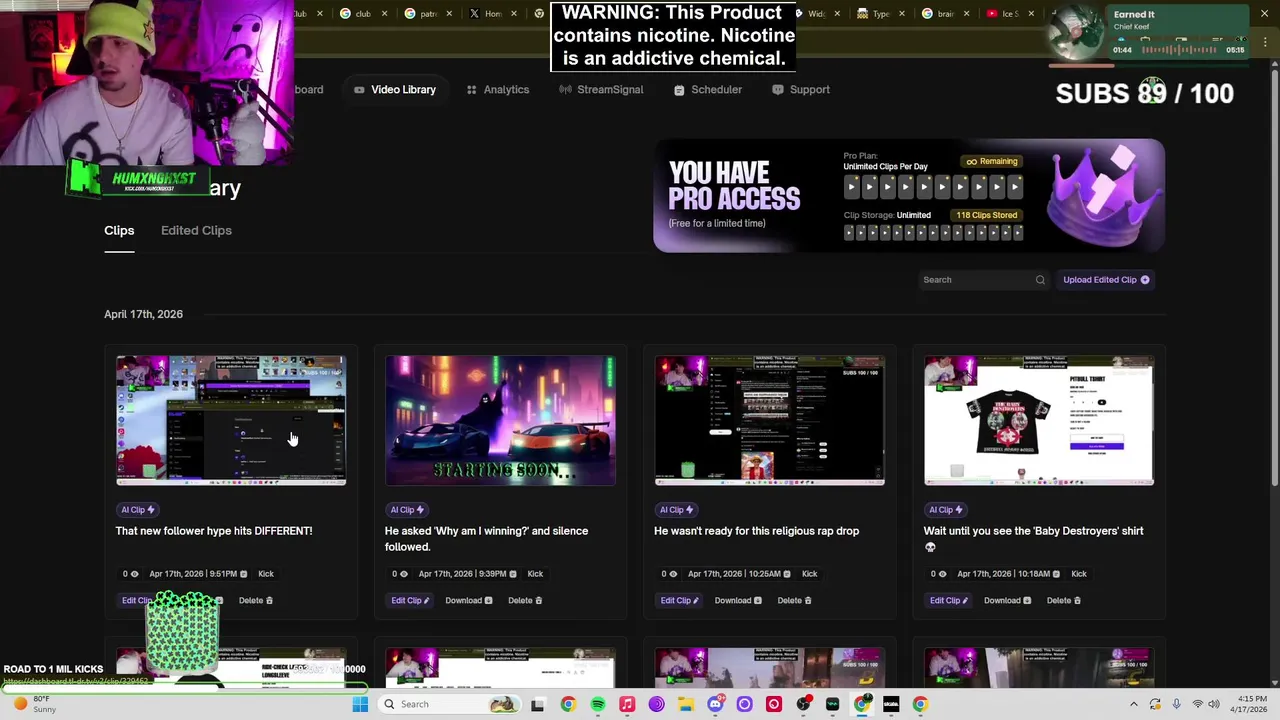Open the Windows Start menu
The image size is (1280, 720).
[x=360, y=704]
